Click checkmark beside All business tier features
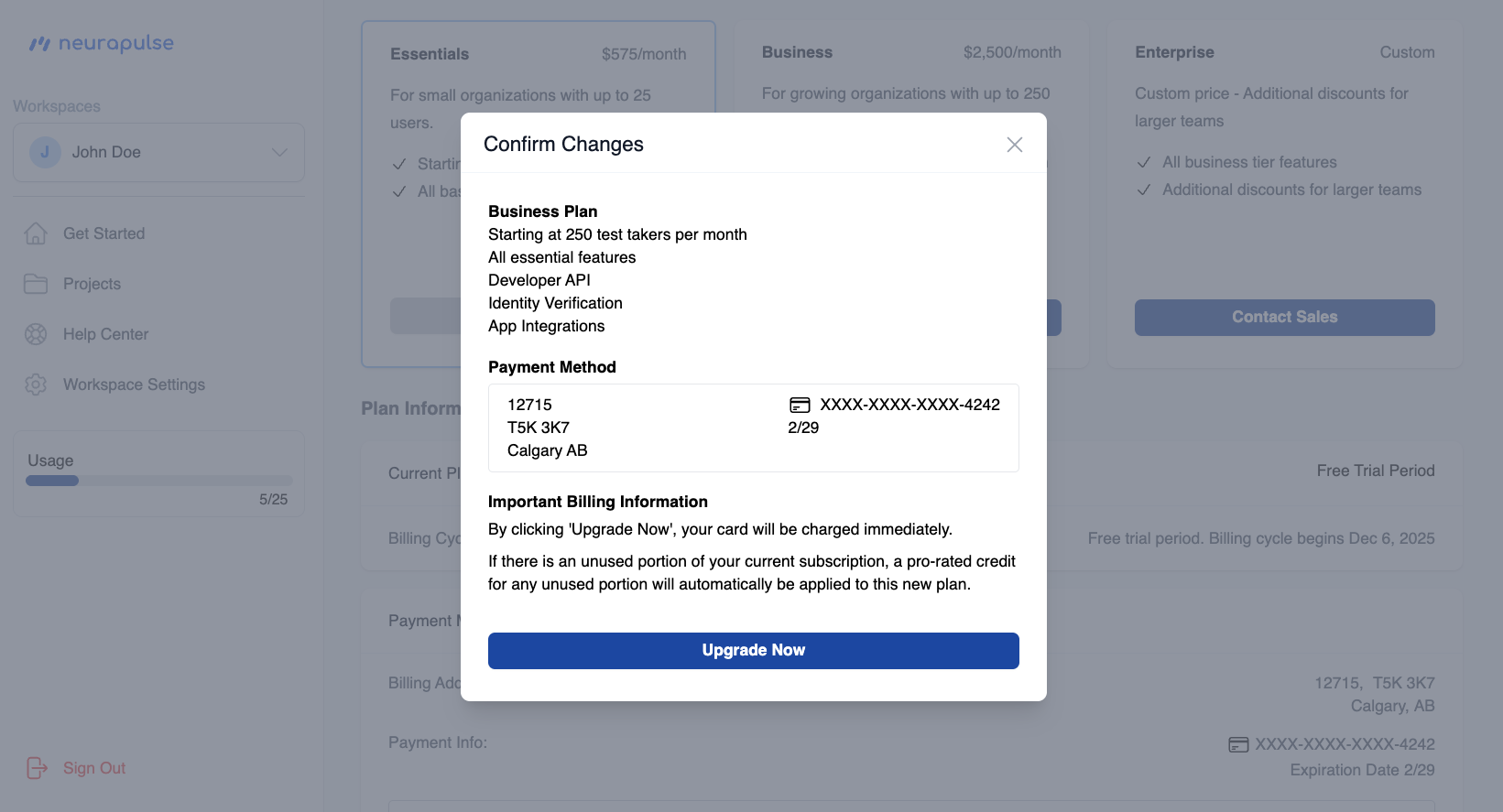The width and height of the screenshot is (1503, 812). pyautogui.click(x=1143, y=162)
